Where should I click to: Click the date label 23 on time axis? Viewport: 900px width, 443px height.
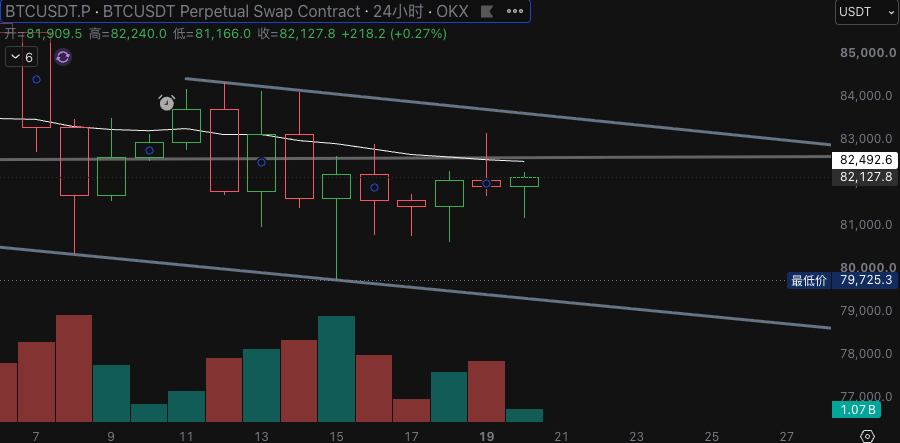pyautogui.click(x=637, y=437)
